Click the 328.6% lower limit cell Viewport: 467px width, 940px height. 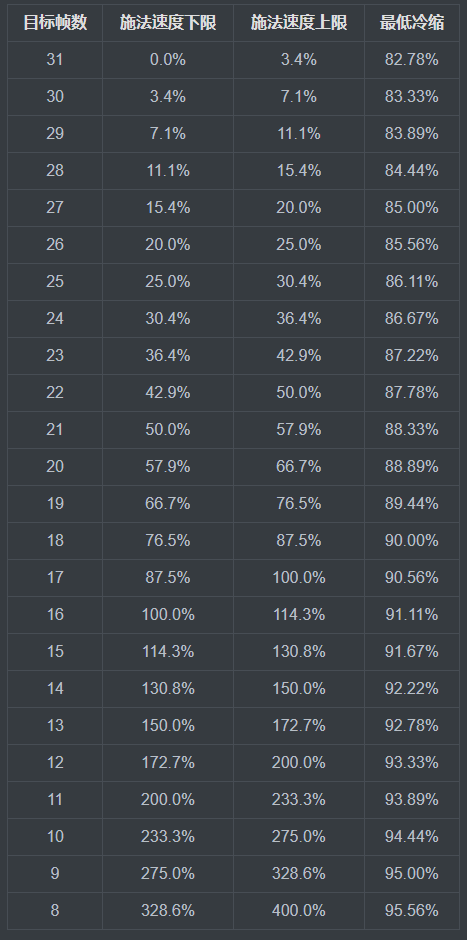click(x=168, y=911)
